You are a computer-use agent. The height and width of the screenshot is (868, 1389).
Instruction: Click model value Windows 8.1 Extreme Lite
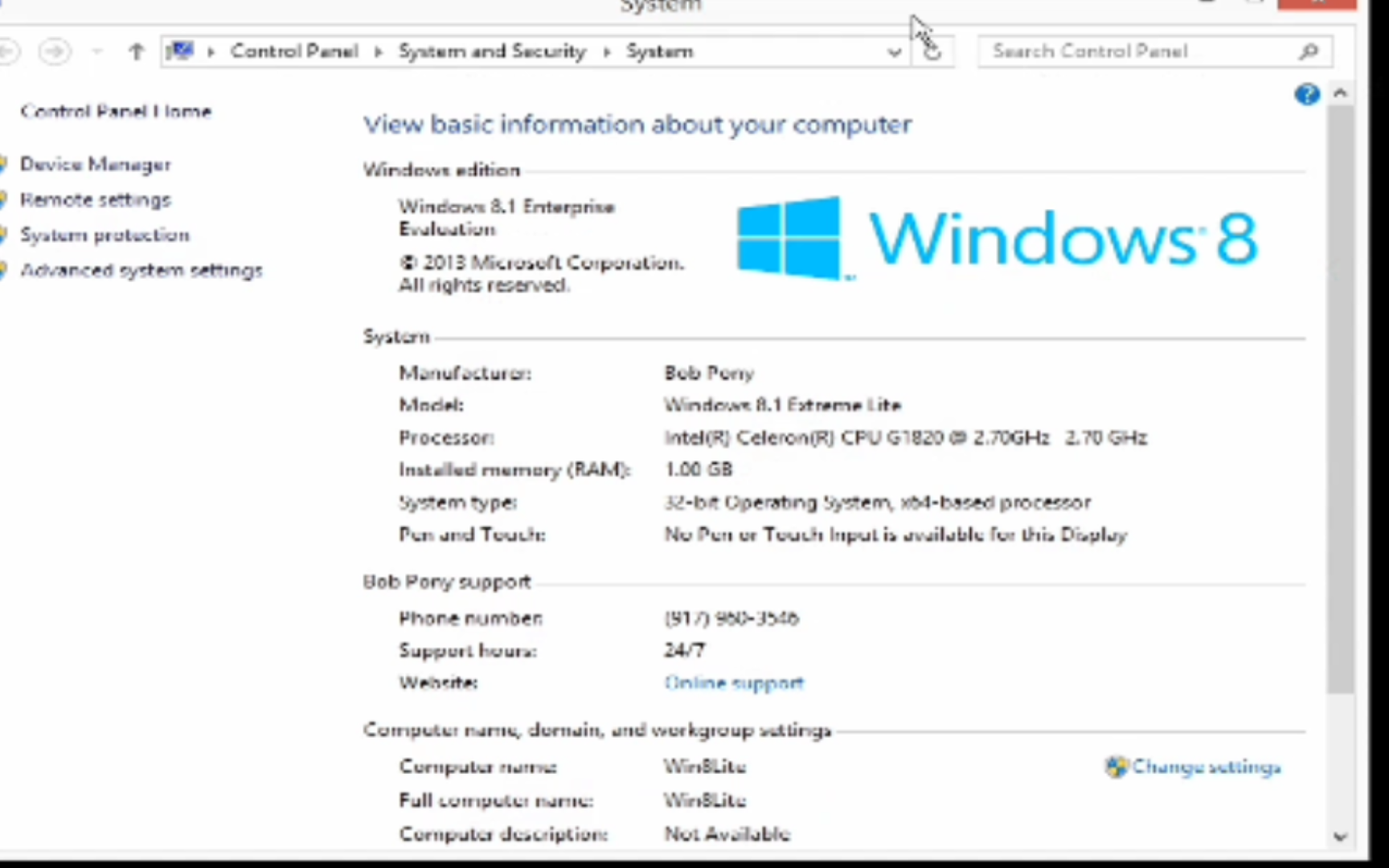(x=782, y=405)
